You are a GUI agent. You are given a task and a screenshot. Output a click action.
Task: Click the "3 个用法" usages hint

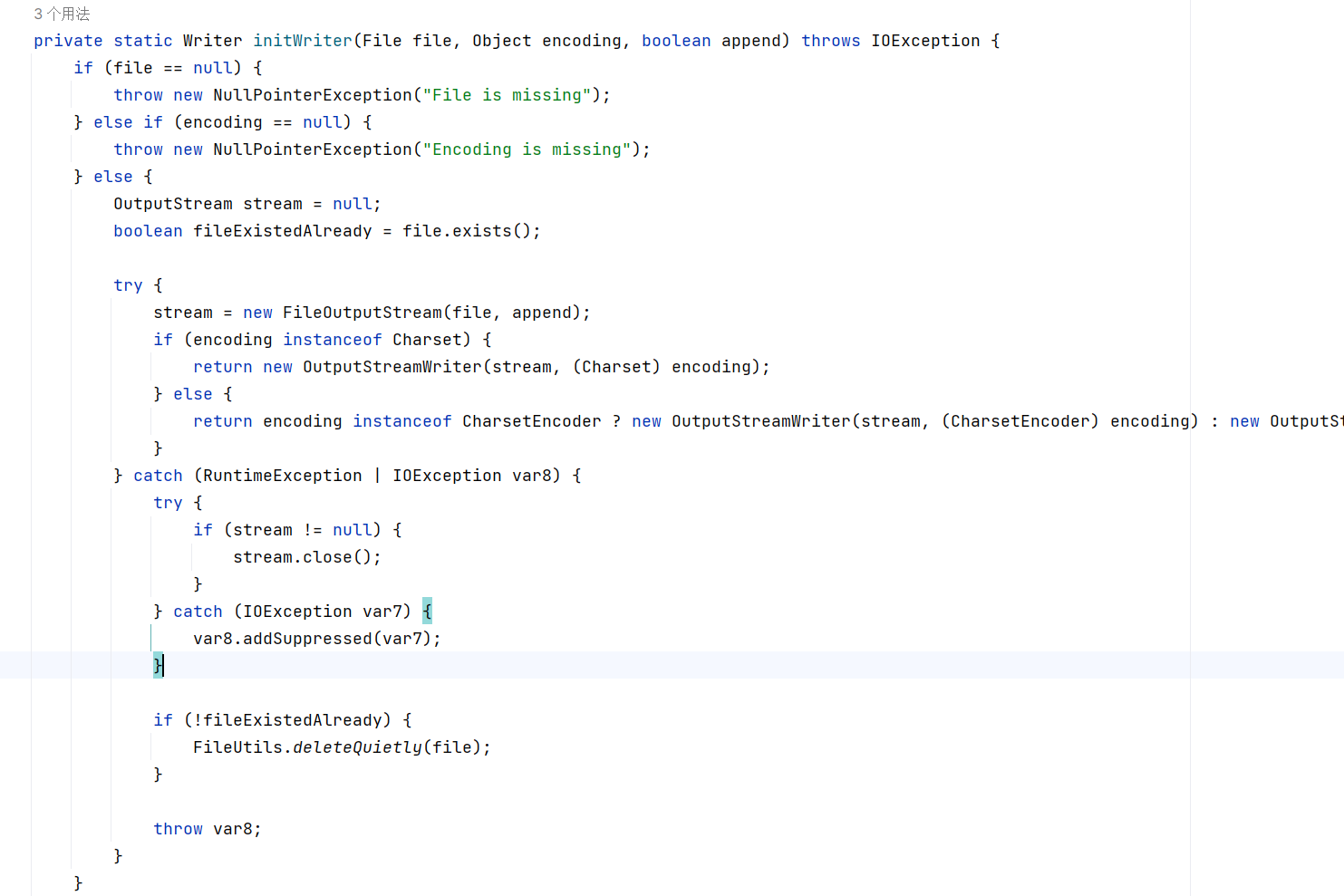click(x=62, y=14)
